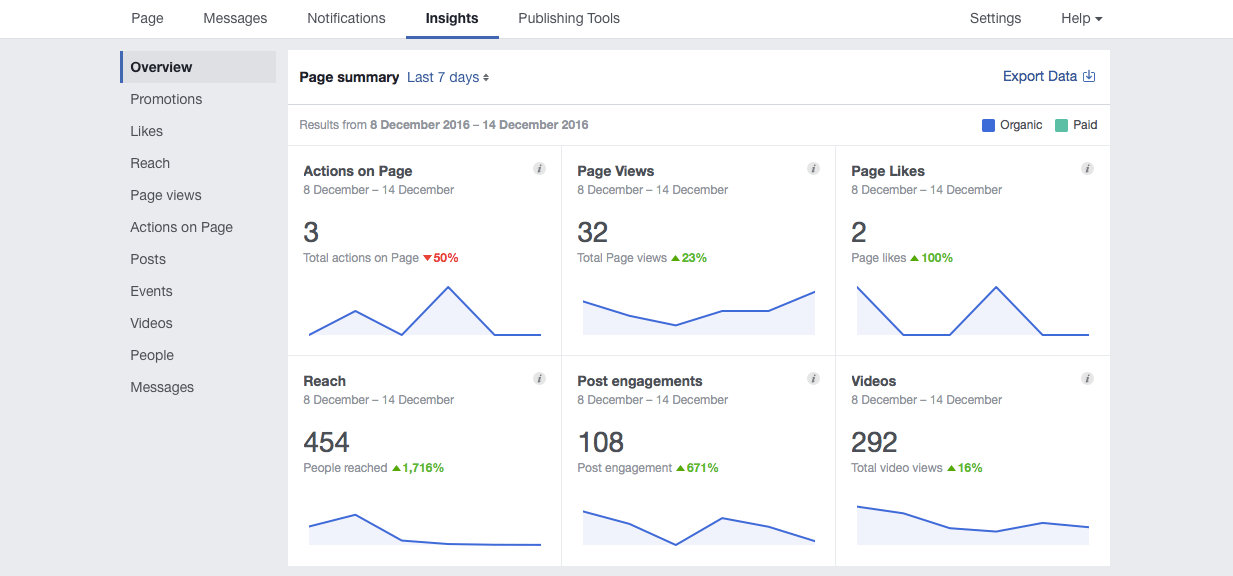The height and width of the screenshot is (576, 1233).
Task: Open the Post engagements card title
Action: click(640, 381)
